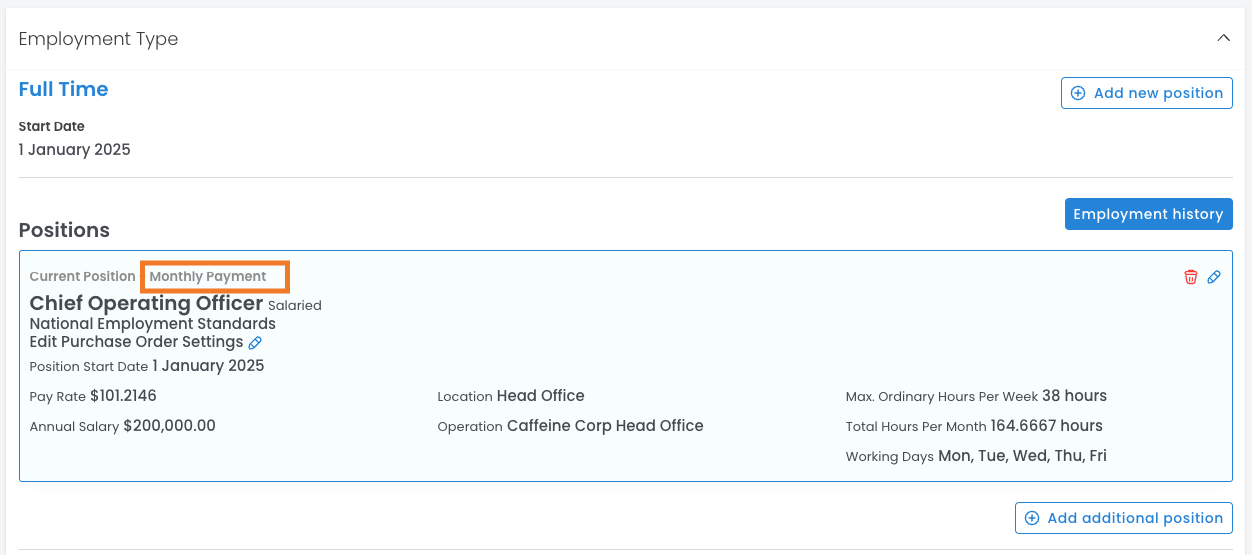The width and height of the screenshot is (1252, 555).
Task: Click the Full Time employment type link
Action: 63,89
